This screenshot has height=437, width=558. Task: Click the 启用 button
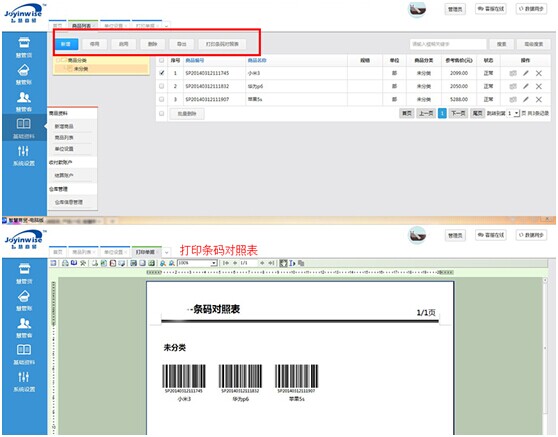coord(123,44)
